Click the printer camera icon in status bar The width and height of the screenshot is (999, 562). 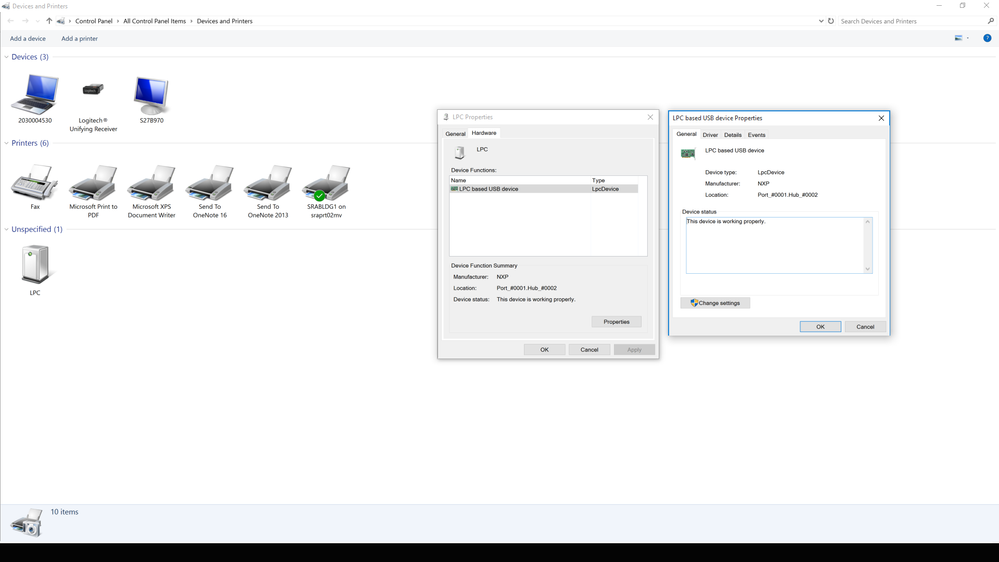27,523
